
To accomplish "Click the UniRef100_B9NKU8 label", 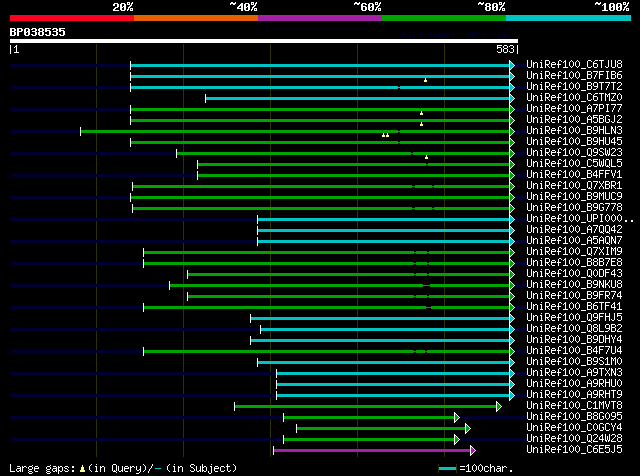I will click(574, 285).
